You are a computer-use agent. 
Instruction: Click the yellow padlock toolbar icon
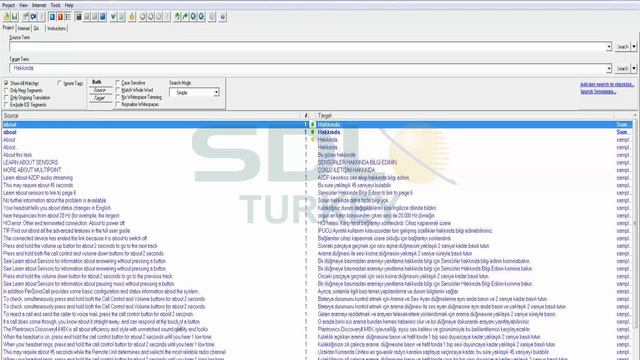132,17
